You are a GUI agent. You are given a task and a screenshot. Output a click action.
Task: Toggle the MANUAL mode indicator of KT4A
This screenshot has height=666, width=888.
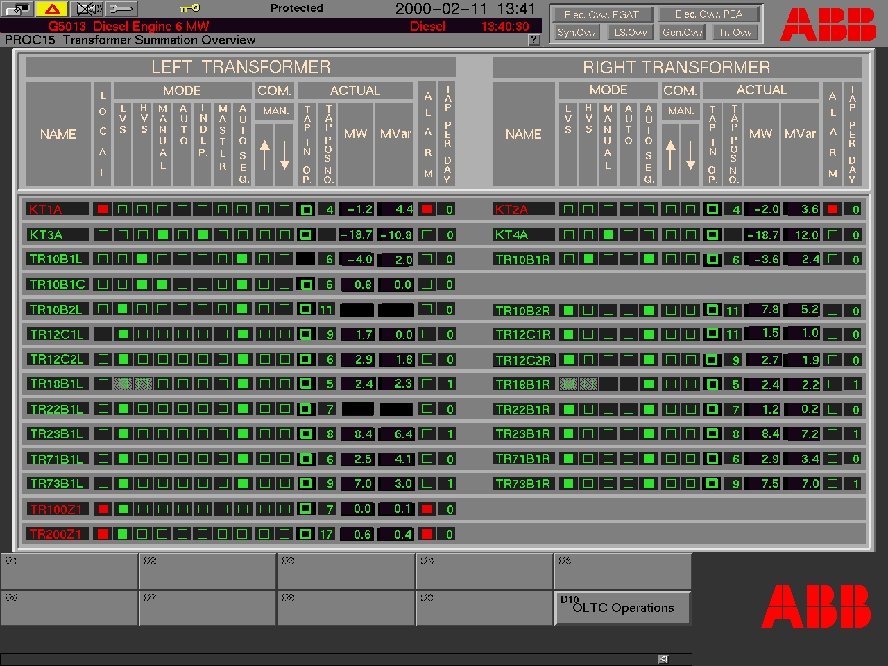coord(608,234)
